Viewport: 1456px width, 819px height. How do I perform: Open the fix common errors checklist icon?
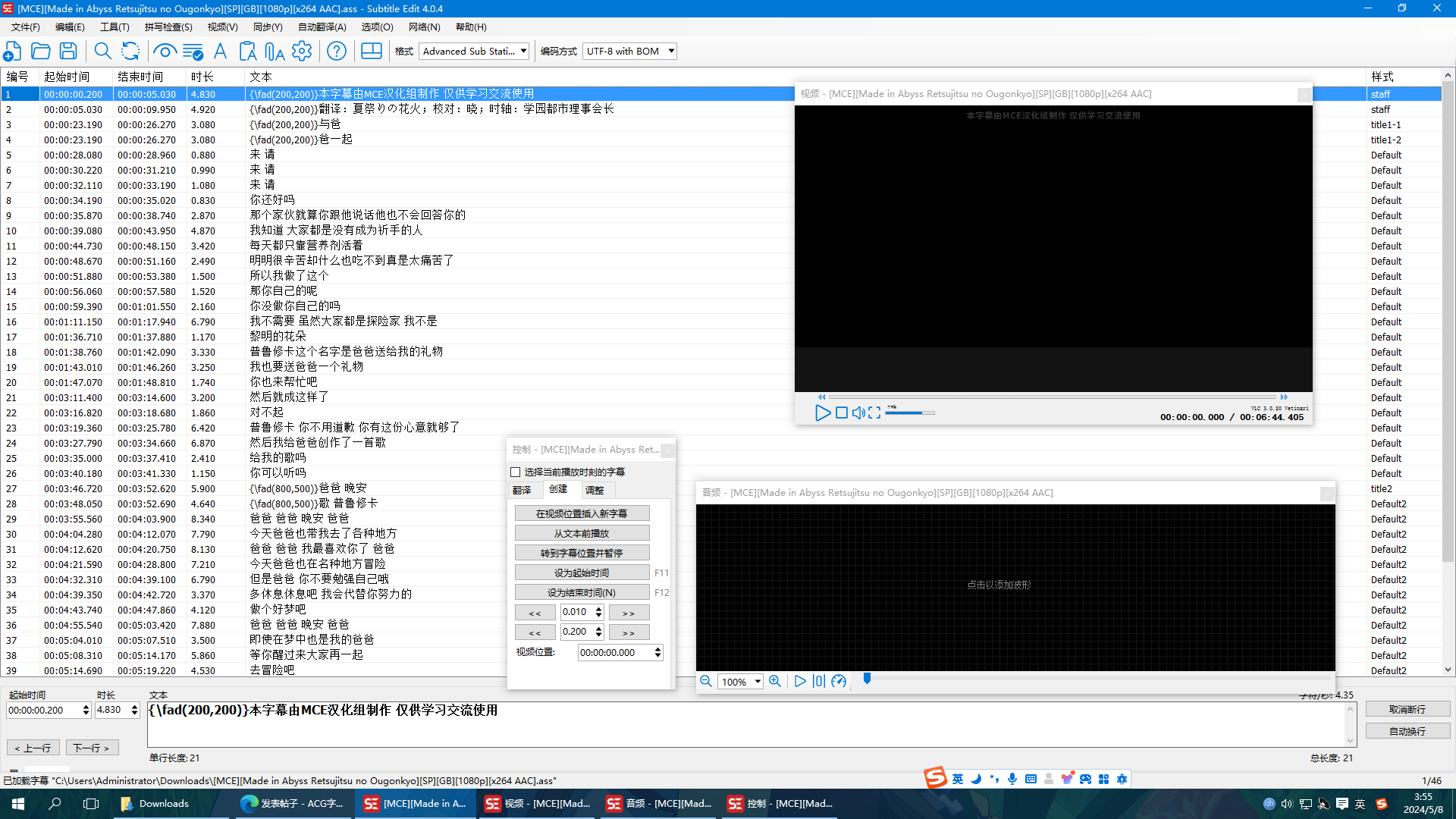tap(193, 51)
